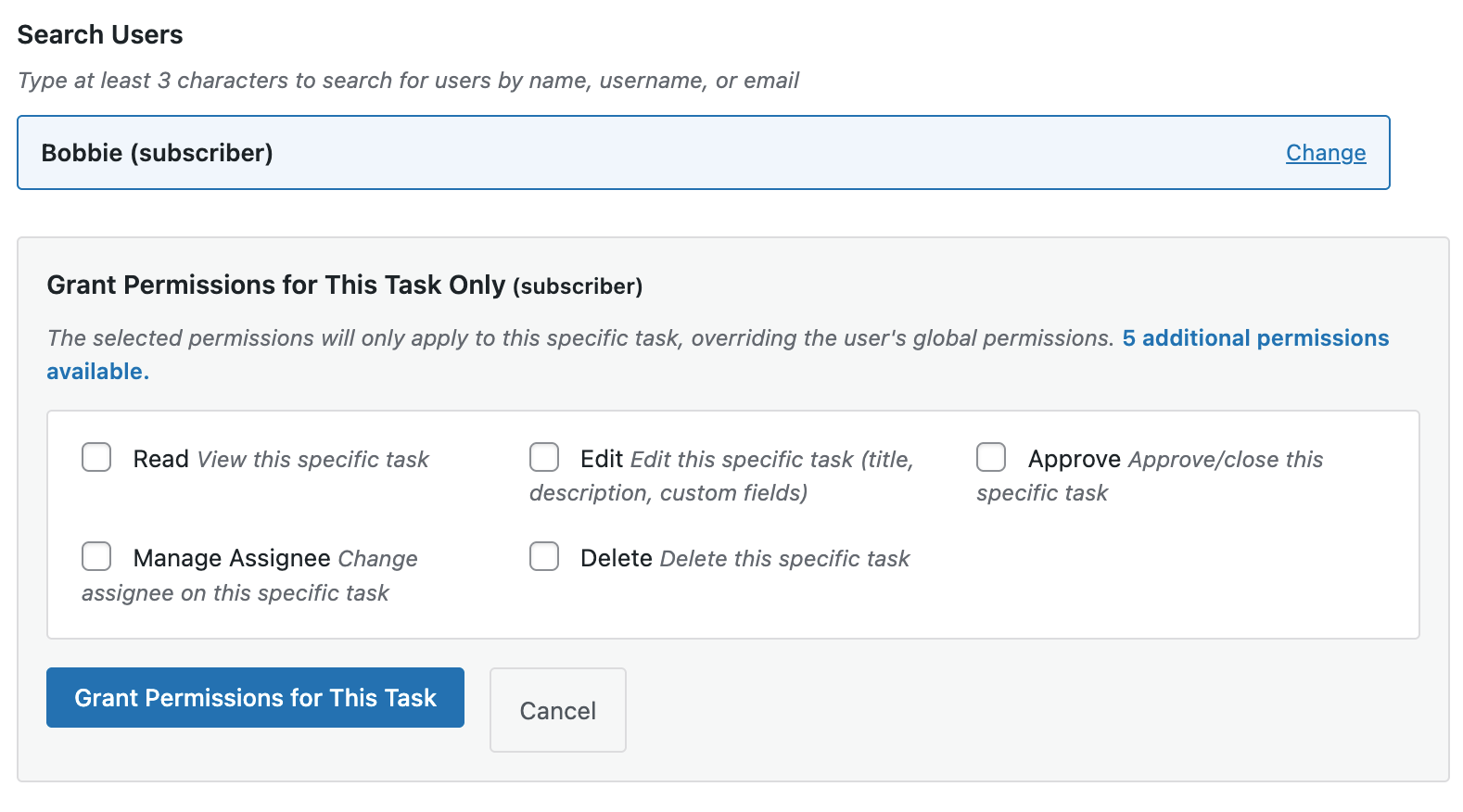Check the Approve permission box
Image resolution: width=1463 pixels, height=812 pixels.
tap(991, 457)
